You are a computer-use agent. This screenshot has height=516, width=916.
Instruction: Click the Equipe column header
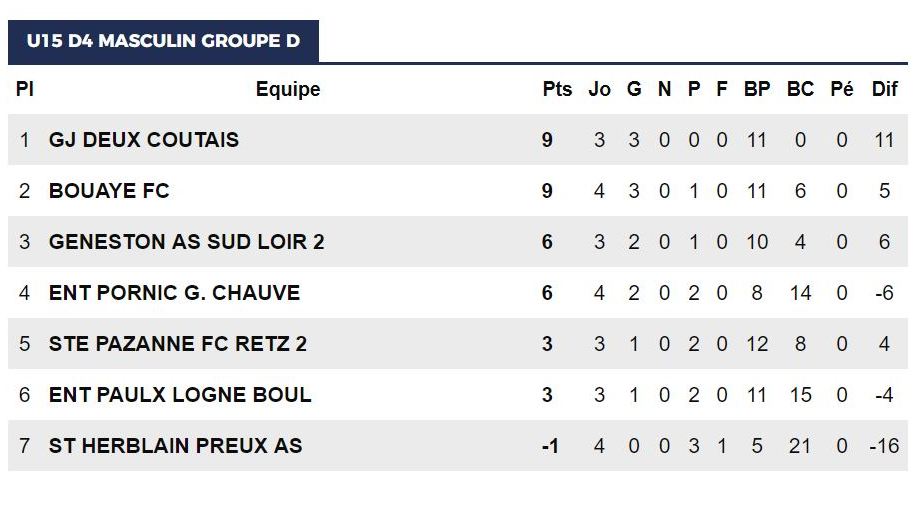[288, 89]
